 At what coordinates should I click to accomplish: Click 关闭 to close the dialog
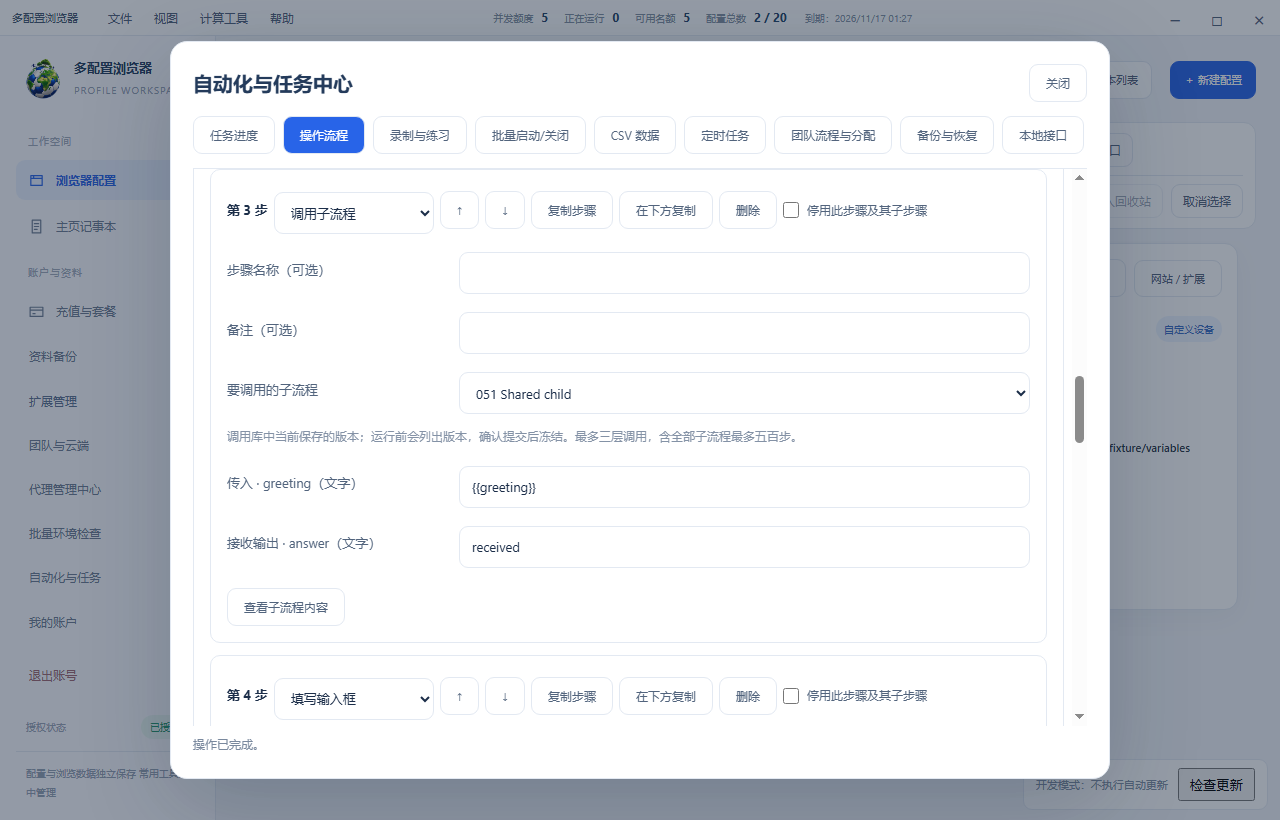[x=1058, y=83]
